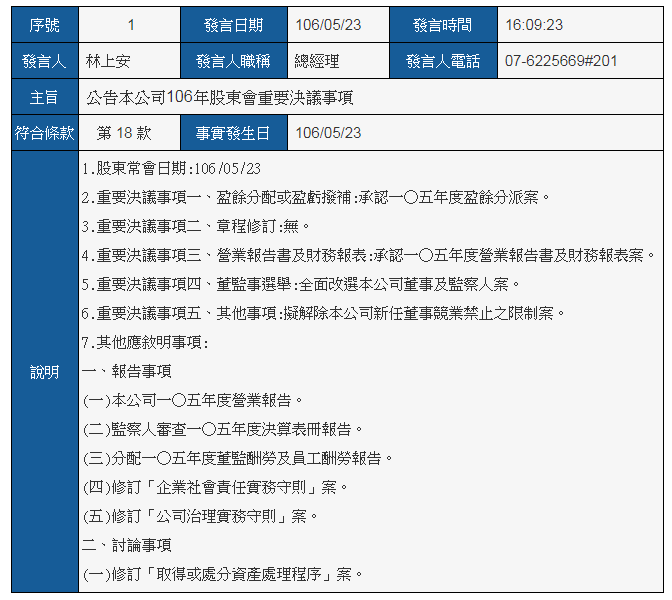672x600 pixels.
Task: Click the 發言日期 header cell
Action: pyautogui.click(x=234, y=25)
